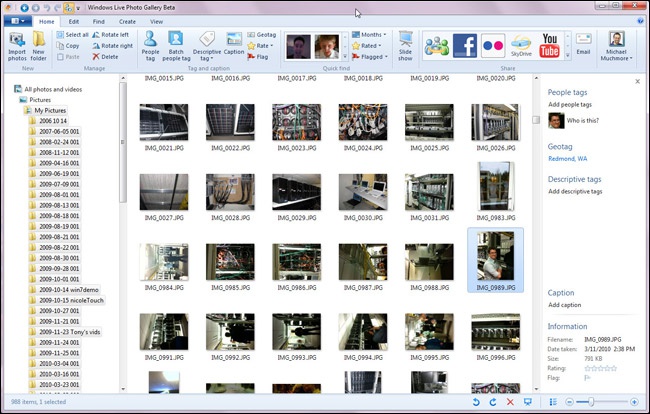Select My Pictures folder
The image size is (650, 414).
tap(45, 110)
